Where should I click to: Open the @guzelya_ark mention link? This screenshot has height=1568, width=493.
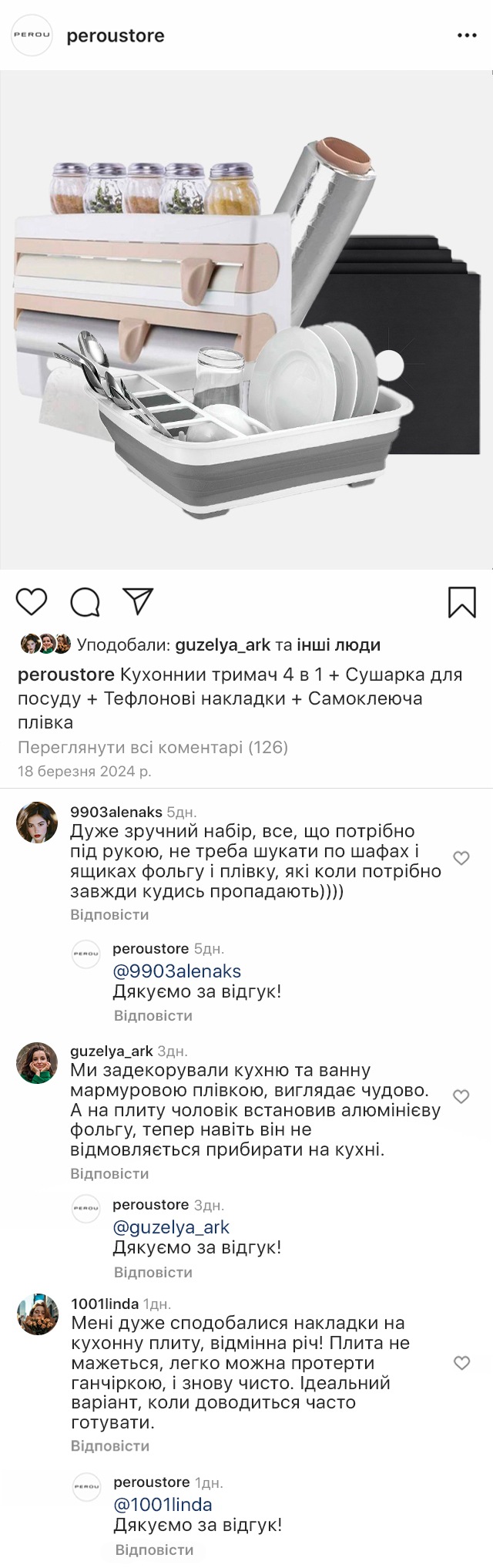tap(171, 1227)
